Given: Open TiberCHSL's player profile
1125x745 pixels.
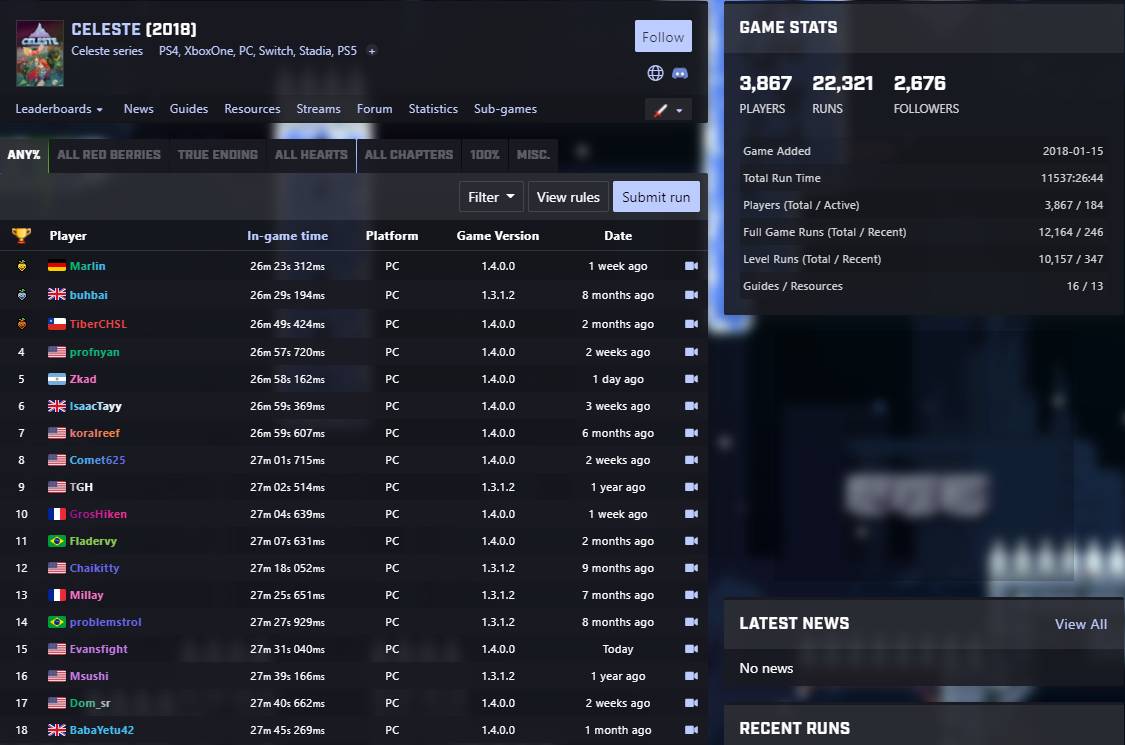Looking at the screenshot, I should (x=98, y=324).
